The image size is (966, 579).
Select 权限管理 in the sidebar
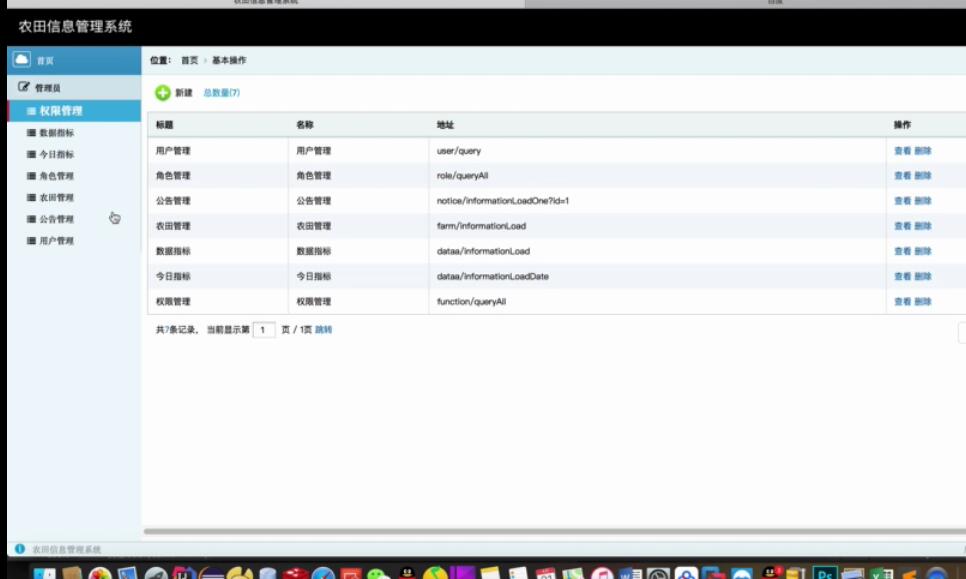click(x=74, y=111)
